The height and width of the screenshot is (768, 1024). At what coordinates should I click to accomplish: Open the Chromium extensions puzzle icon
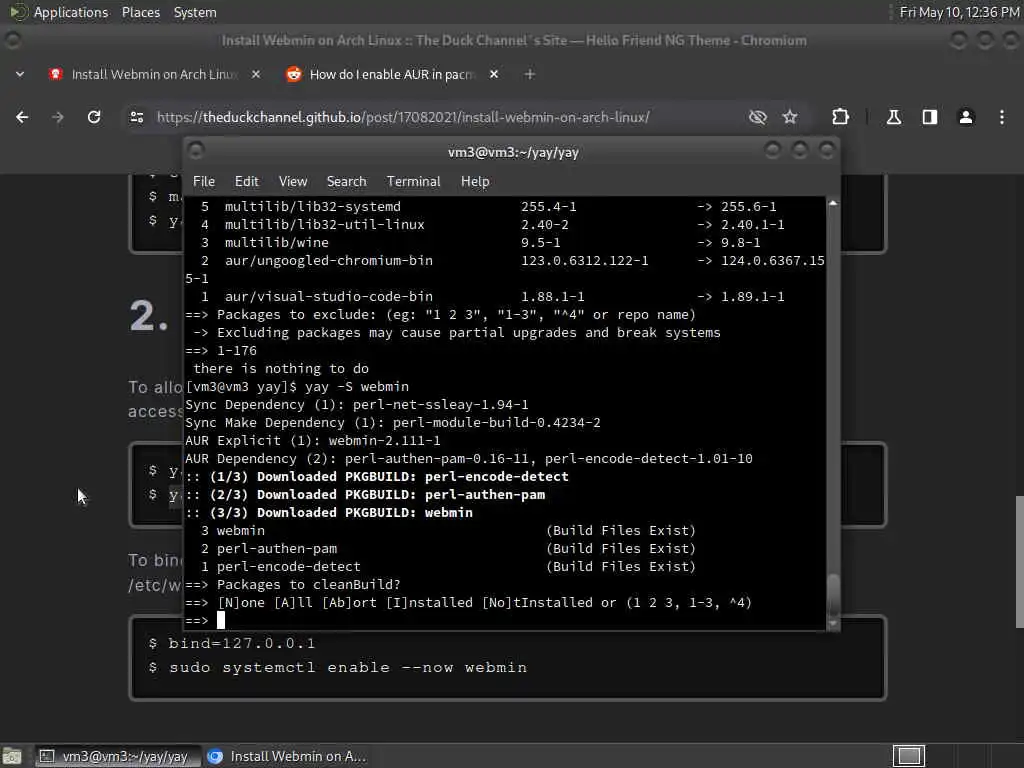[x=840, y=117]
